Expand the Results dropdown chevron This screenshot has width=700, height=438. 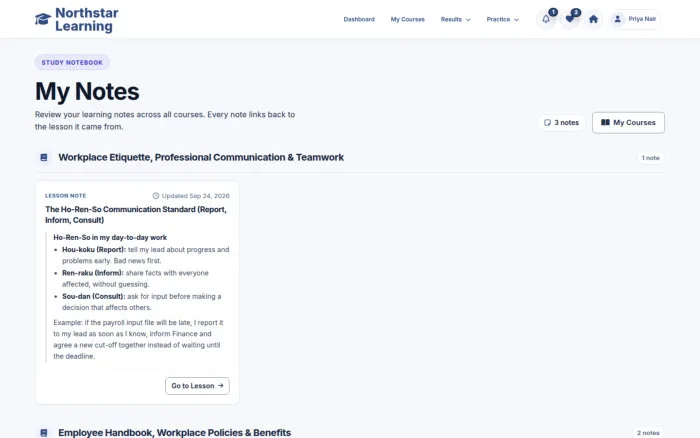(x=468, y=20)
